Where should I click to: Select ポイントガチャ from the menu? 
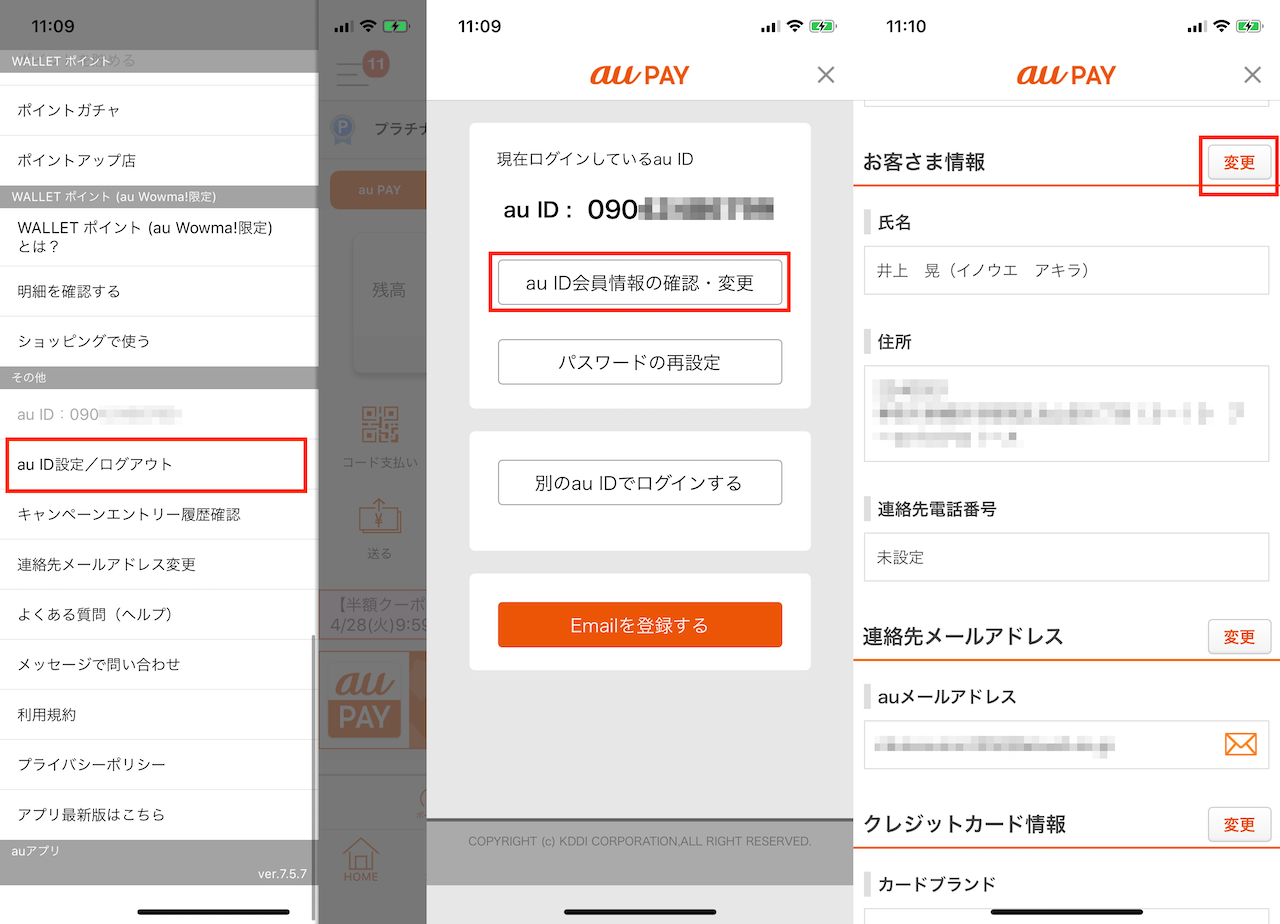click(x=158, y=110)
